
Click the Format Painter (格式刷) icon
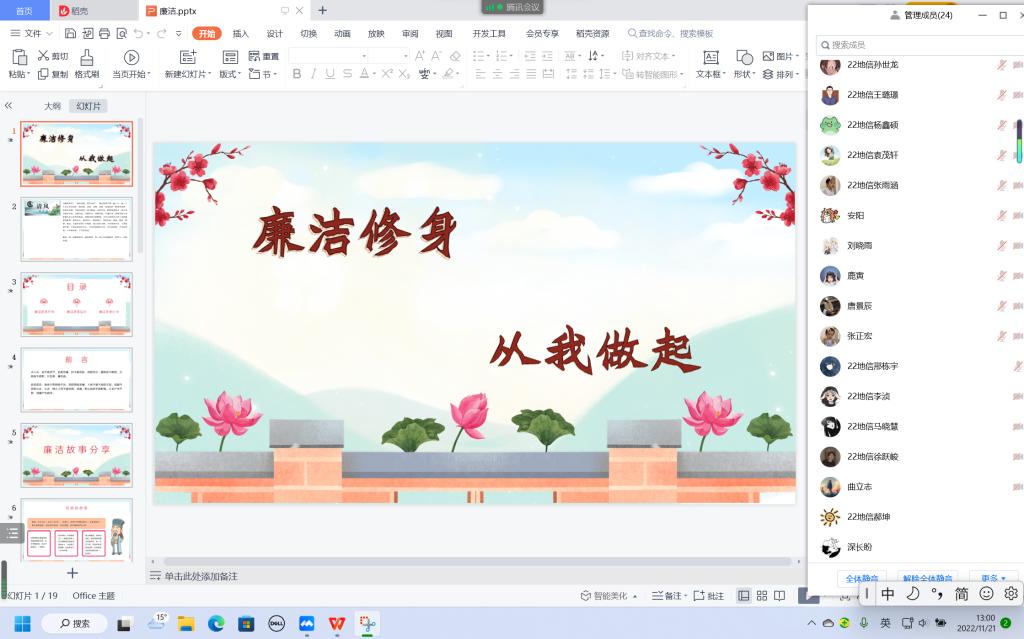[87, 57]
